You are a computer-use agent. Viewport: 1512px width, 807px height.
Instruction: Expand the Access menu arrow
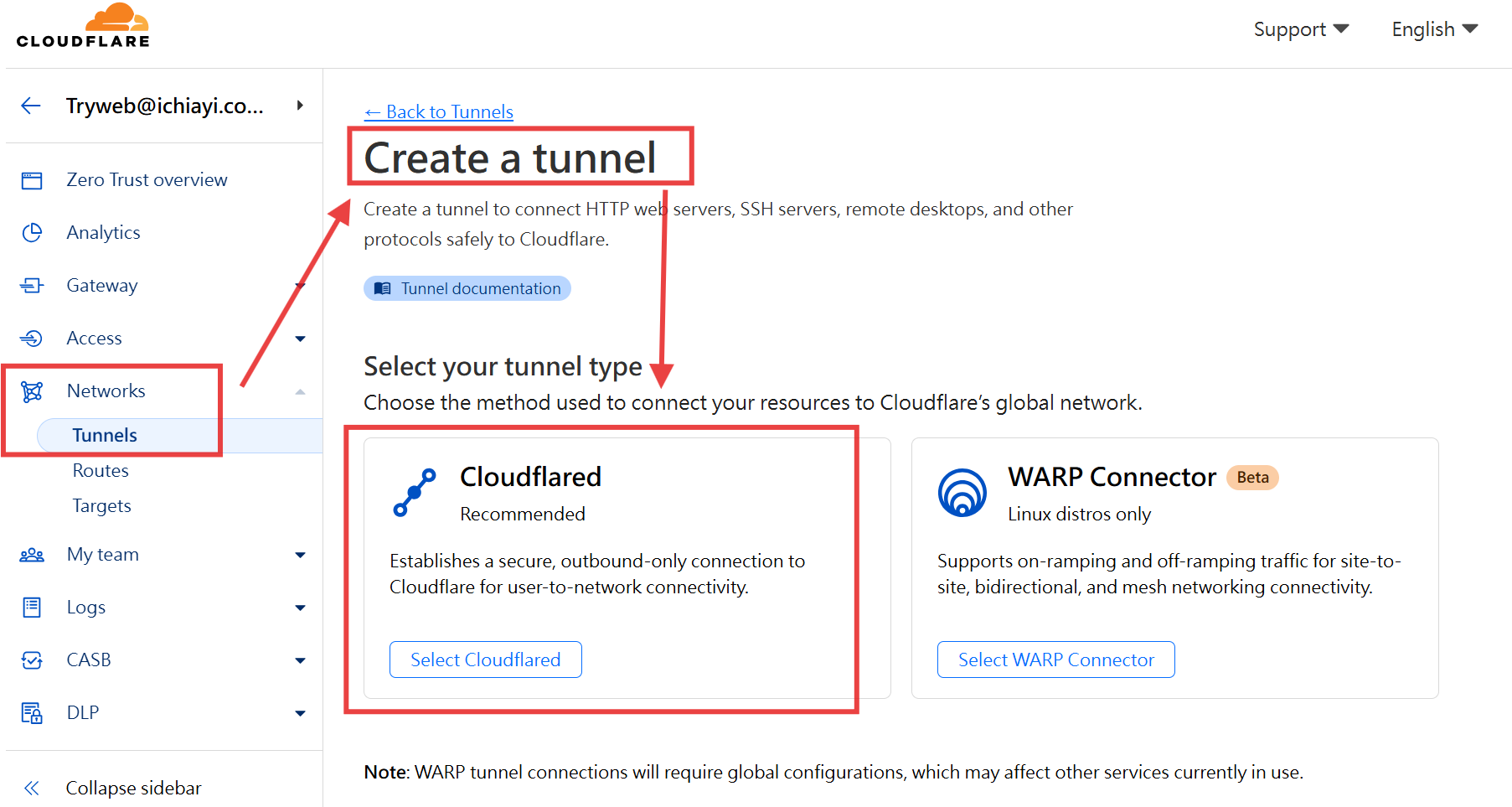(301, 339)
